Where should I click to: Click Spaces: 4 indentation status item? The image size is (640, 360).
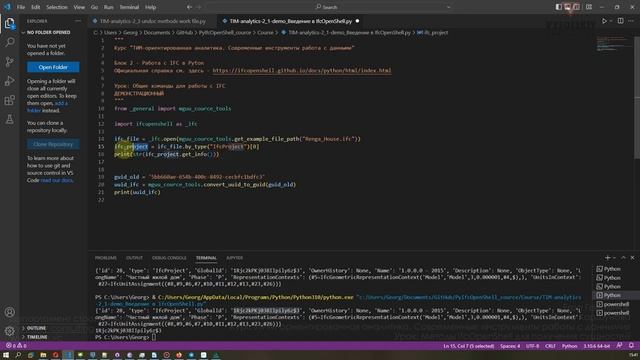pos(510,346)
